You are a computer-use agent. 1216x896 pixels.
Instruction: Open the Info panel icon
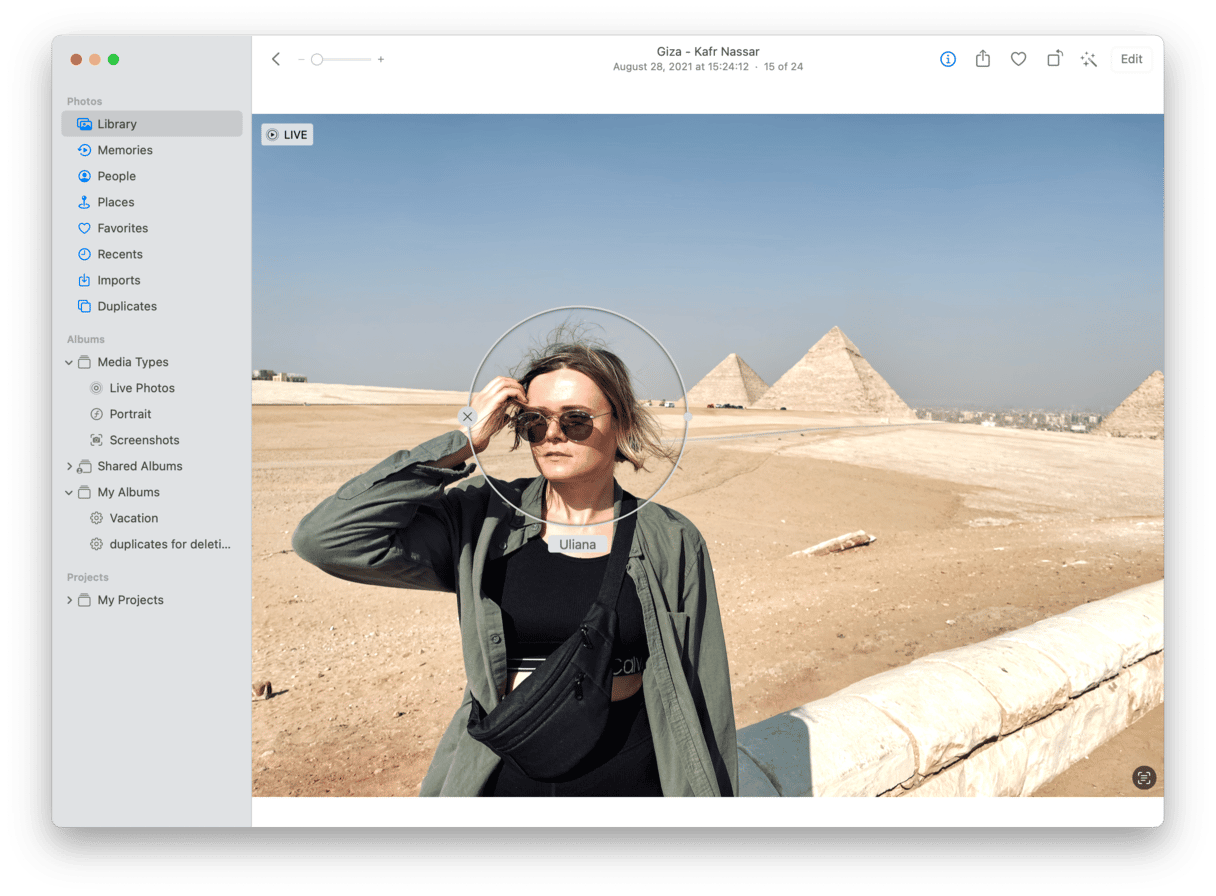(x=948, y=59)
